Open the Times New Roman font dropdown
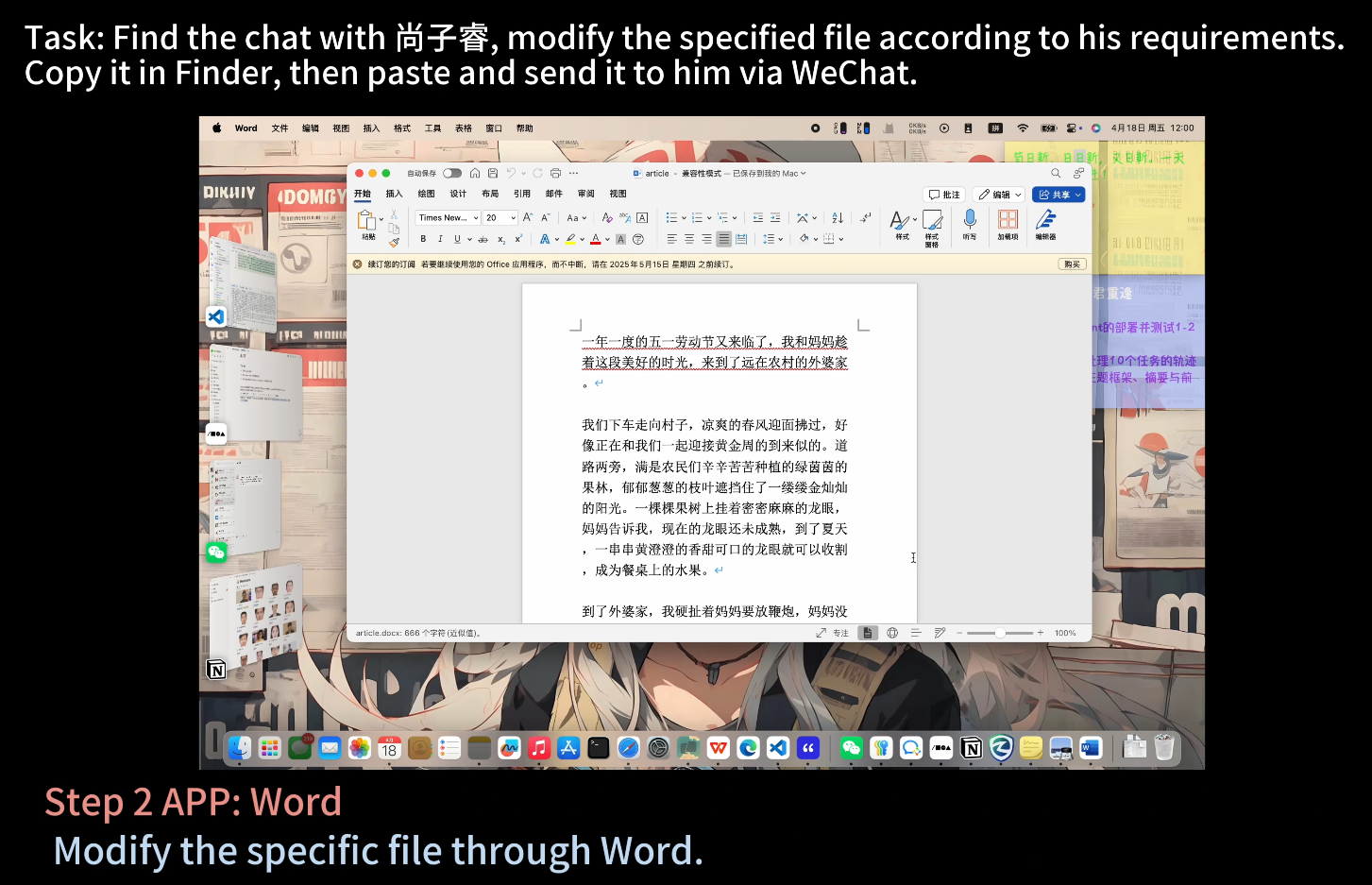Image resolution: width=1372 pixels, height=885 pixels. tap(449, 218)
